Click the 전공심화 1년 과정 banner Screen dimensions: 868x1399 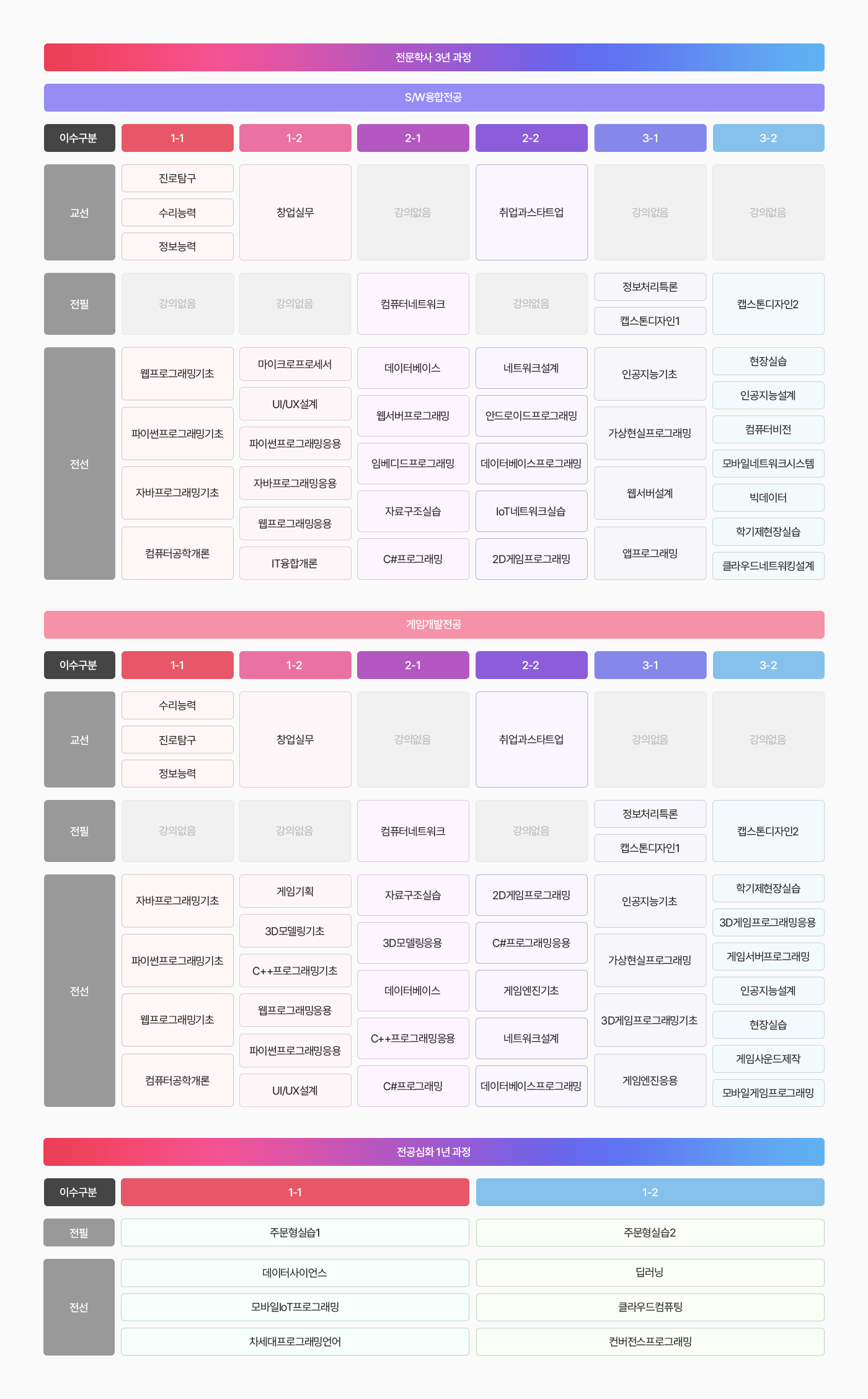434,1152
